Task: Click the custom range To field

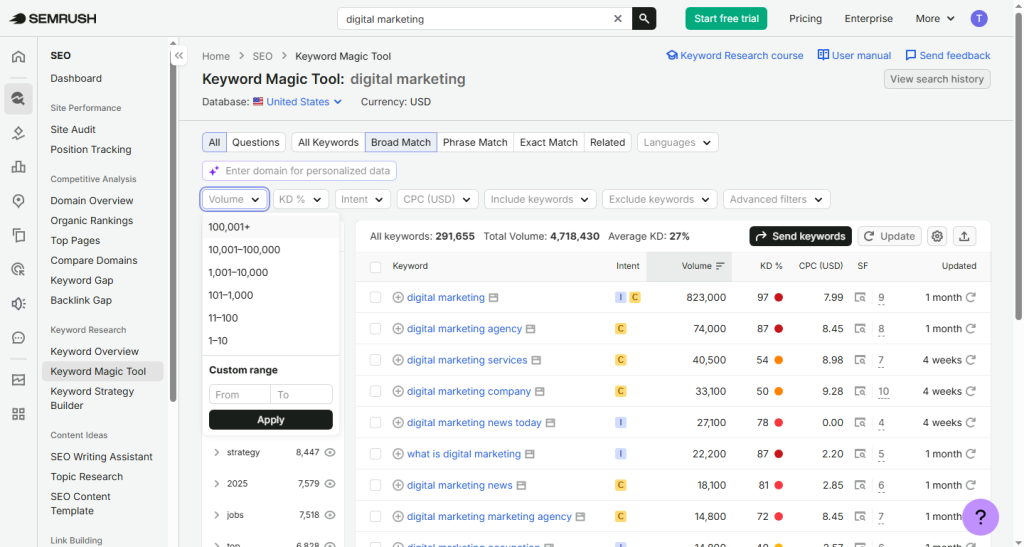Action: click(302, 394)
